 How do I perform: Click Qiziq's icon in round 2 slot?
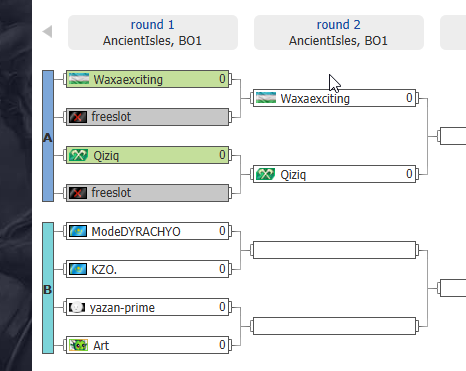coord(265,174)
